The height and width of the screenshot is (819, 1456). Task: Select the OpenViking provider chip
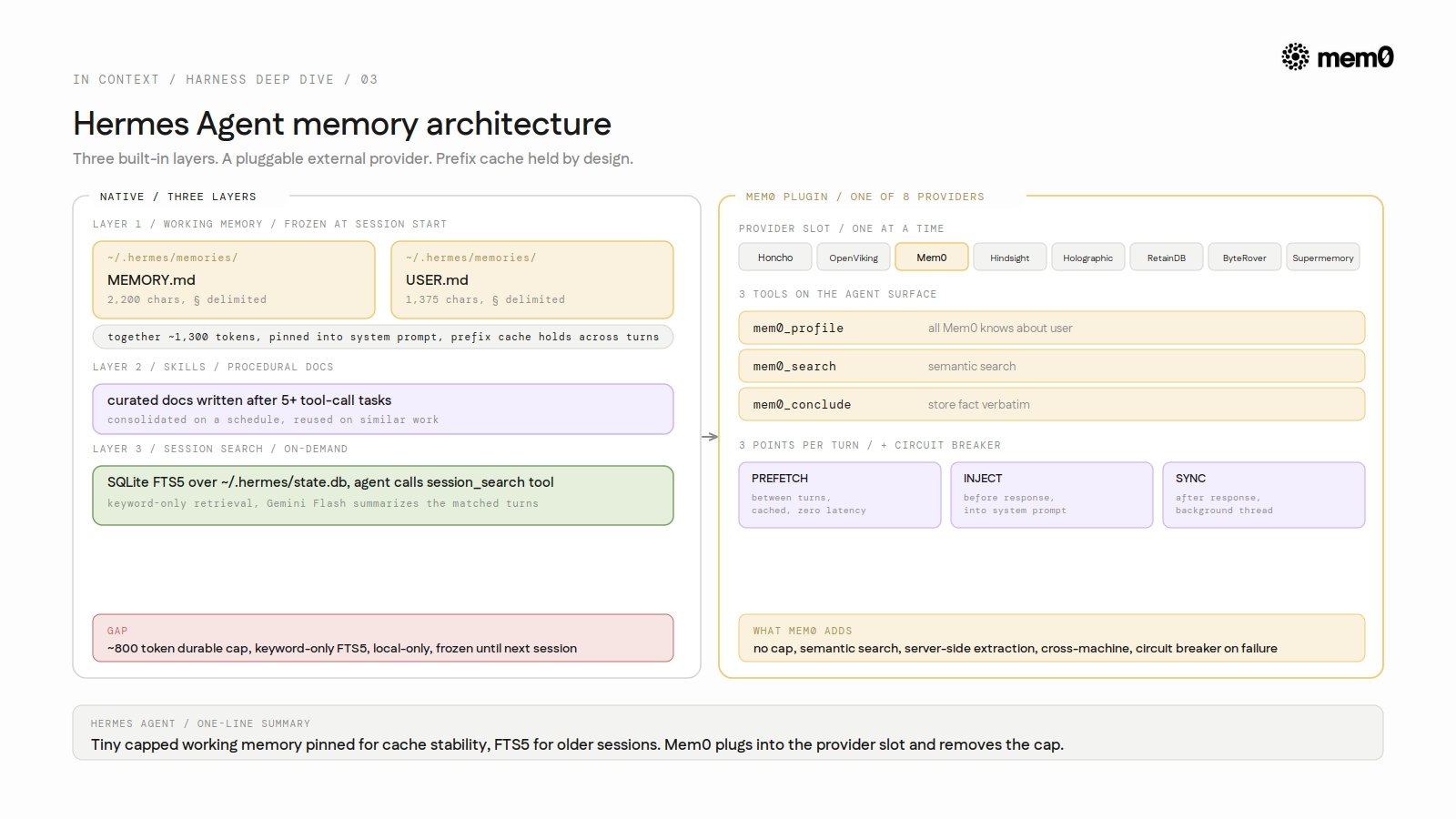click(x=854, y=258)
